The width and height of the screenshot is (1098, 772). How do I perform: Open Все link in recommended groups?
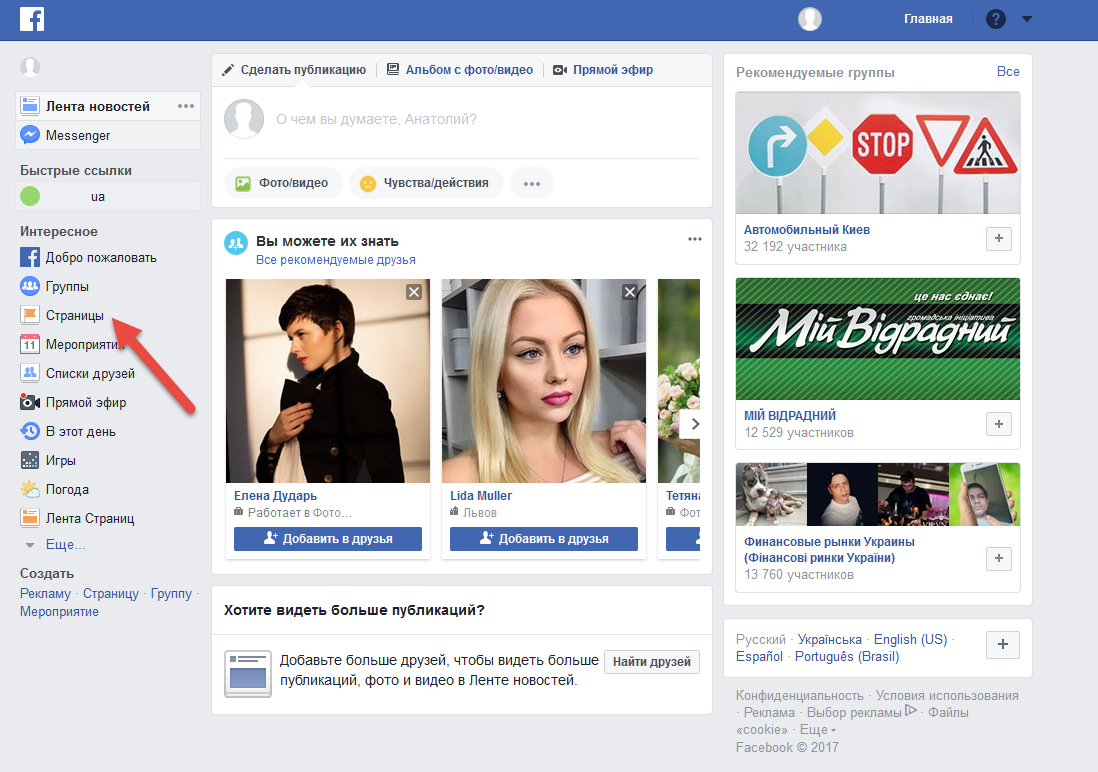point(1008,71)
